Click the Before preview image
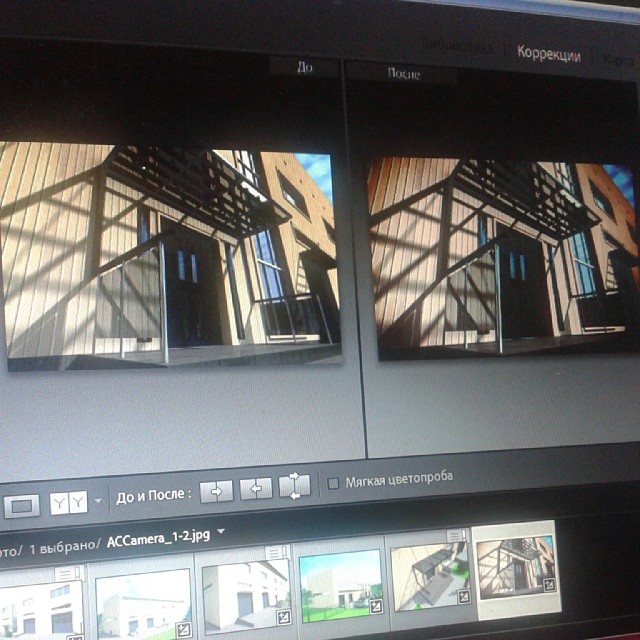640x640 pixels. pos(171,256)
